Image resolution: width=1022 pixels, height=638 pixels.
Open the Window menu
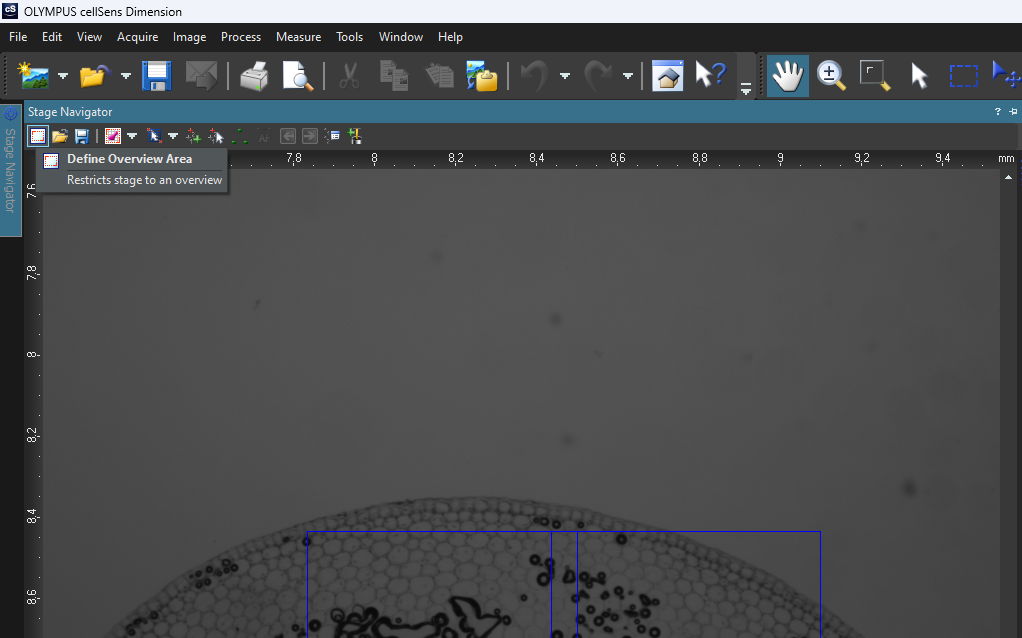coord(401,37)
